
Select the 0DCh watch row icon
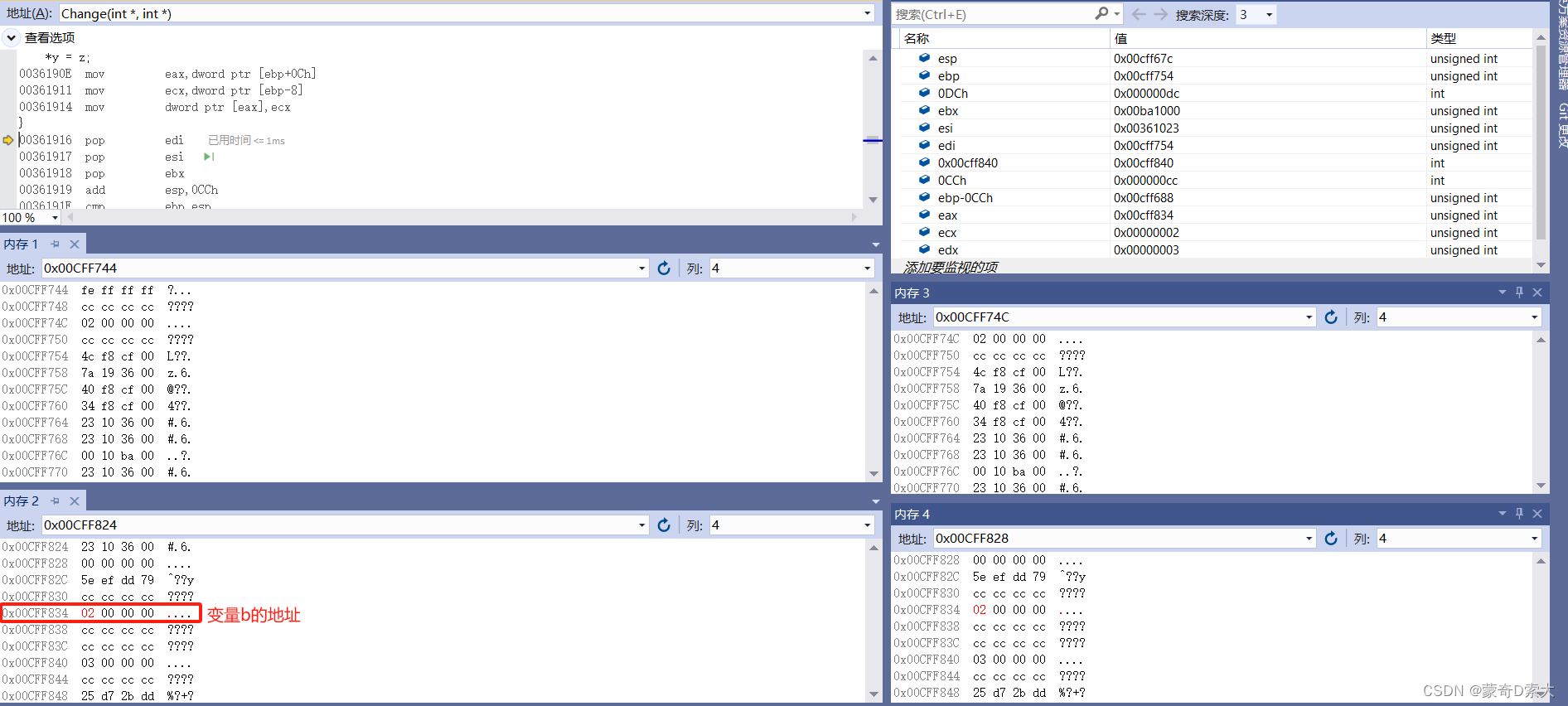(x=924, y=93)
